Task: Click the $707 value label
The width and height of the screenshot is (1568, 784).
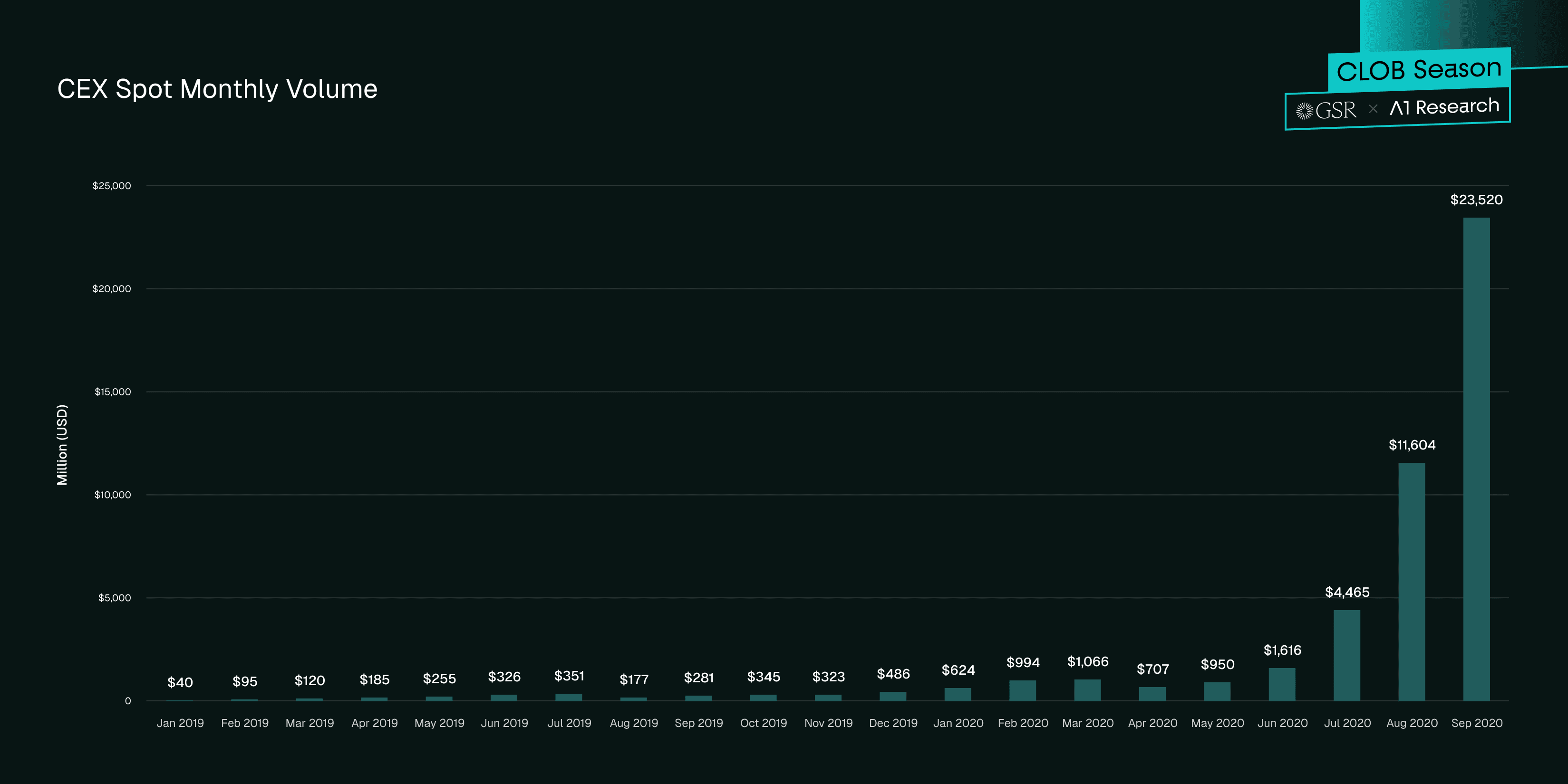Action: tap(1152, 669)
